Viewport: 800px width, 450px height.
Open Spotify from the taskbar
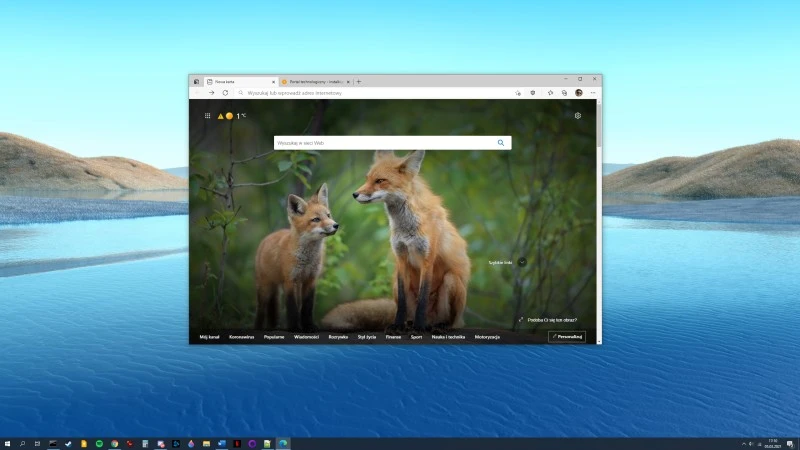click(x=99, y=444)
